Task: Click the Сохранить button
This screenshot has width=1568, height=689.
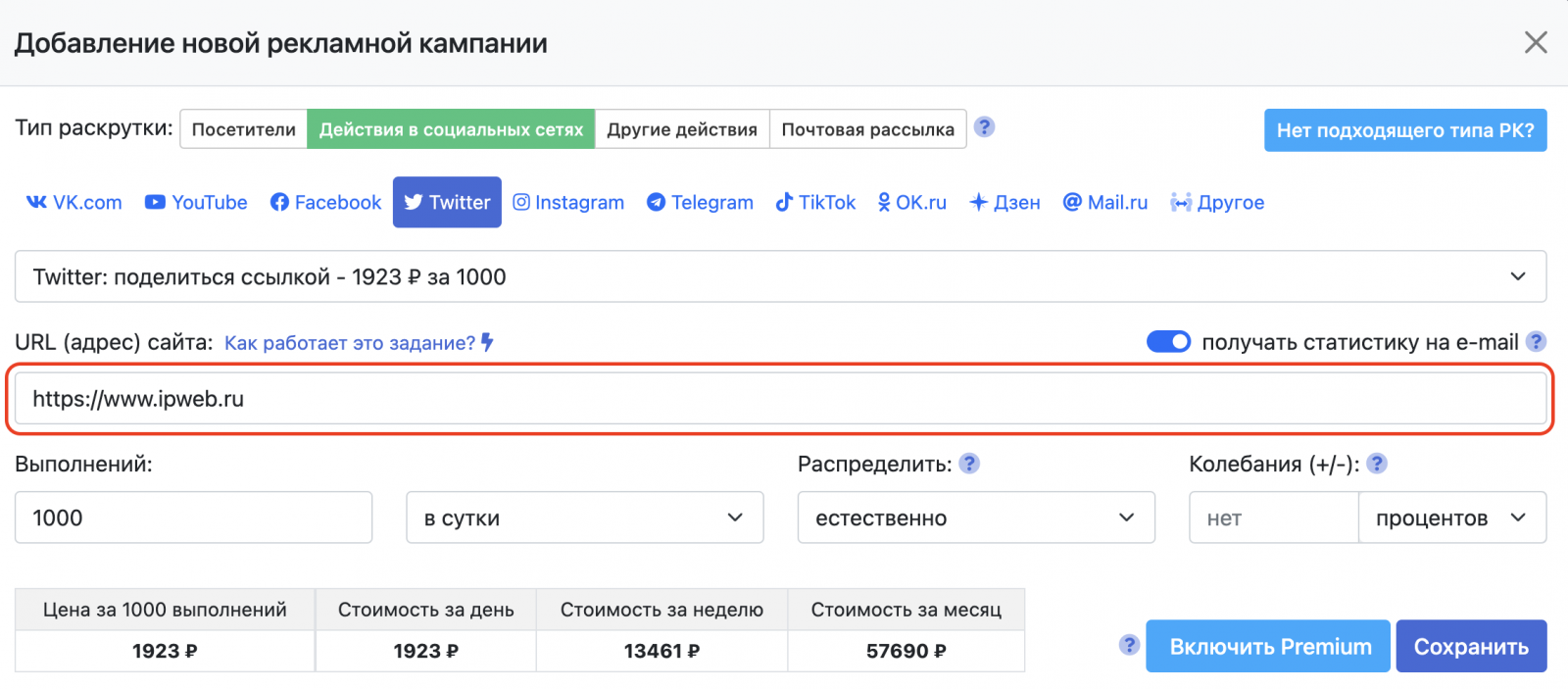Action: [x=1470, y=647]
